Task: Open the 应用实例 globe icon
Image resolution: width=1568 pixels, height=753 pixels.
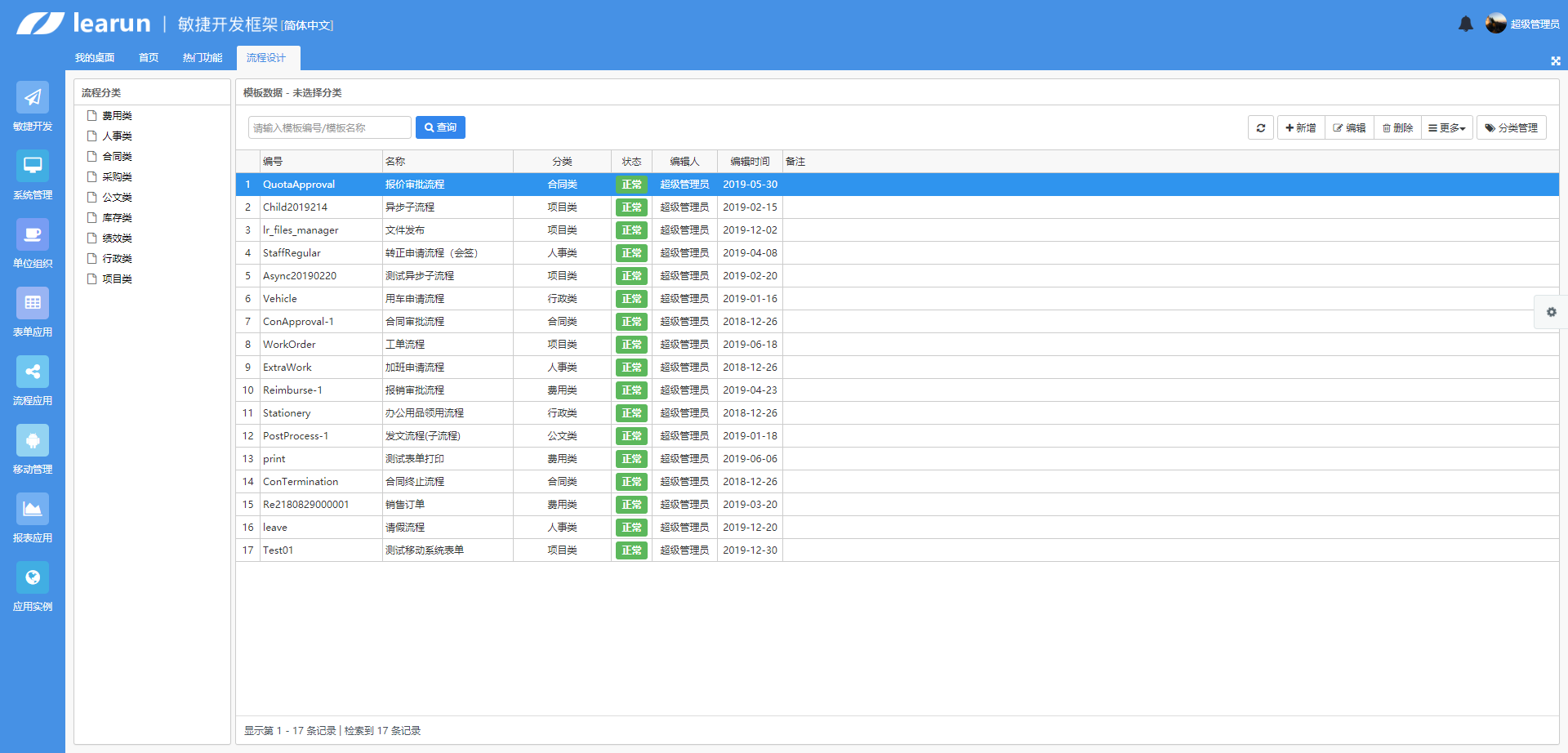Action: pos(33,578)
